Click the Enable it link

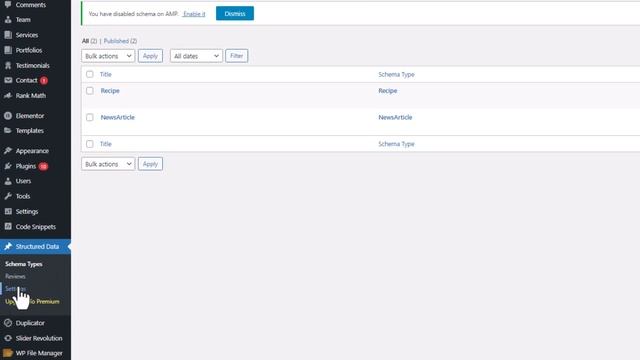pyautogui.click(x=194, y=14)
